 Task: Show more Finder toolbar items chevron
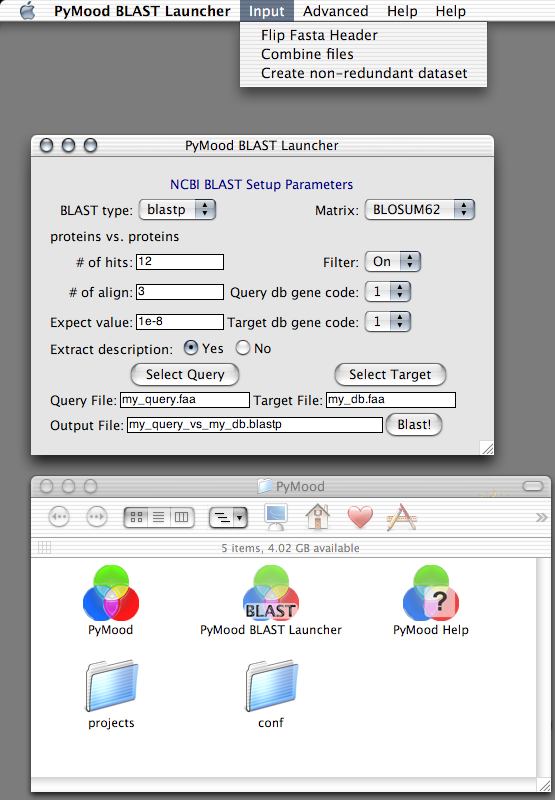point(541,518)
